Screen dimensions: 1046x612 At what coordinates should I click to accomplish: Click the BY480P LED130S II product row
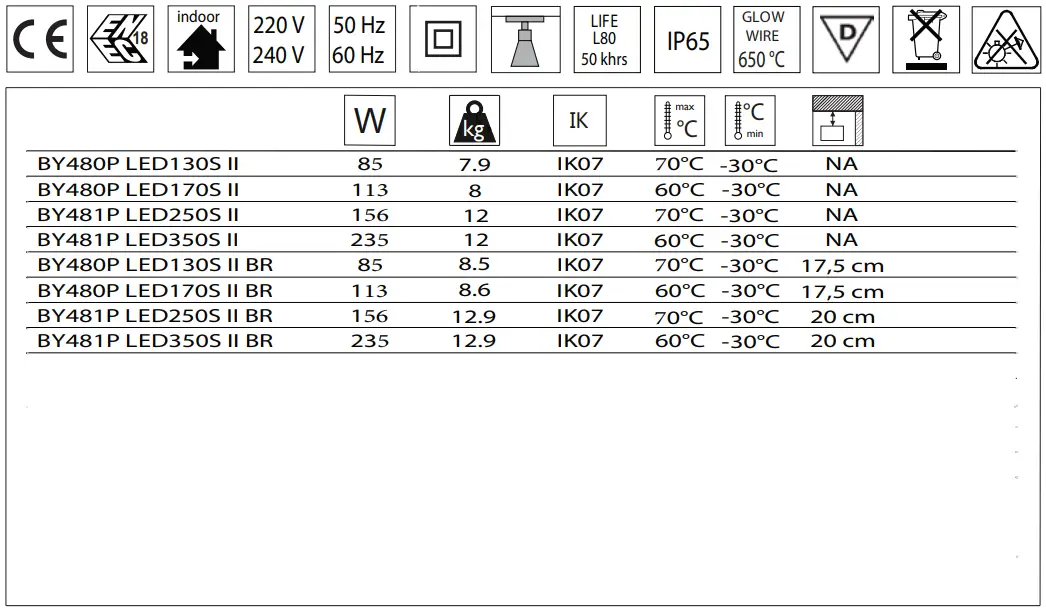point(140,163)
